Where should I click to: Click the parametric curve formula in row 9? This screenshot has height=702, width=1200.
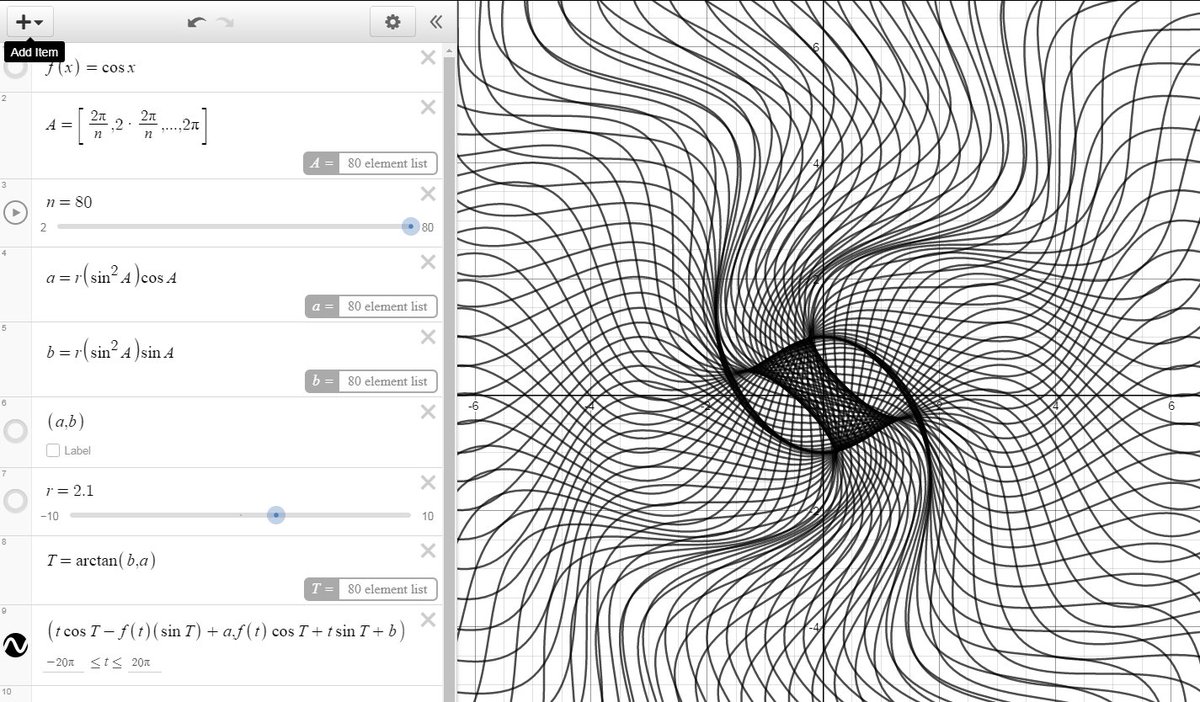coord(225,630)
